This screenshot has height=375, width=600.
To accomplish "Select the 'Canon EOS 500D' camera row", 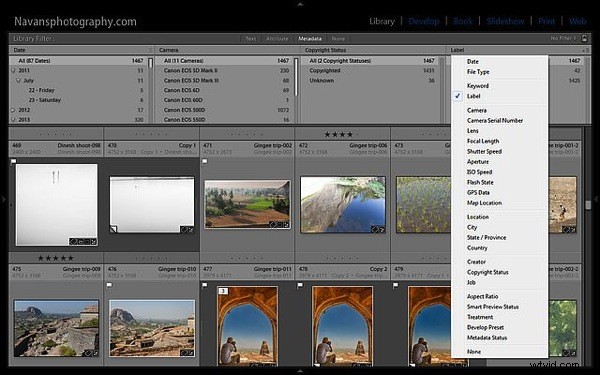I will click(x=226, y=110).
